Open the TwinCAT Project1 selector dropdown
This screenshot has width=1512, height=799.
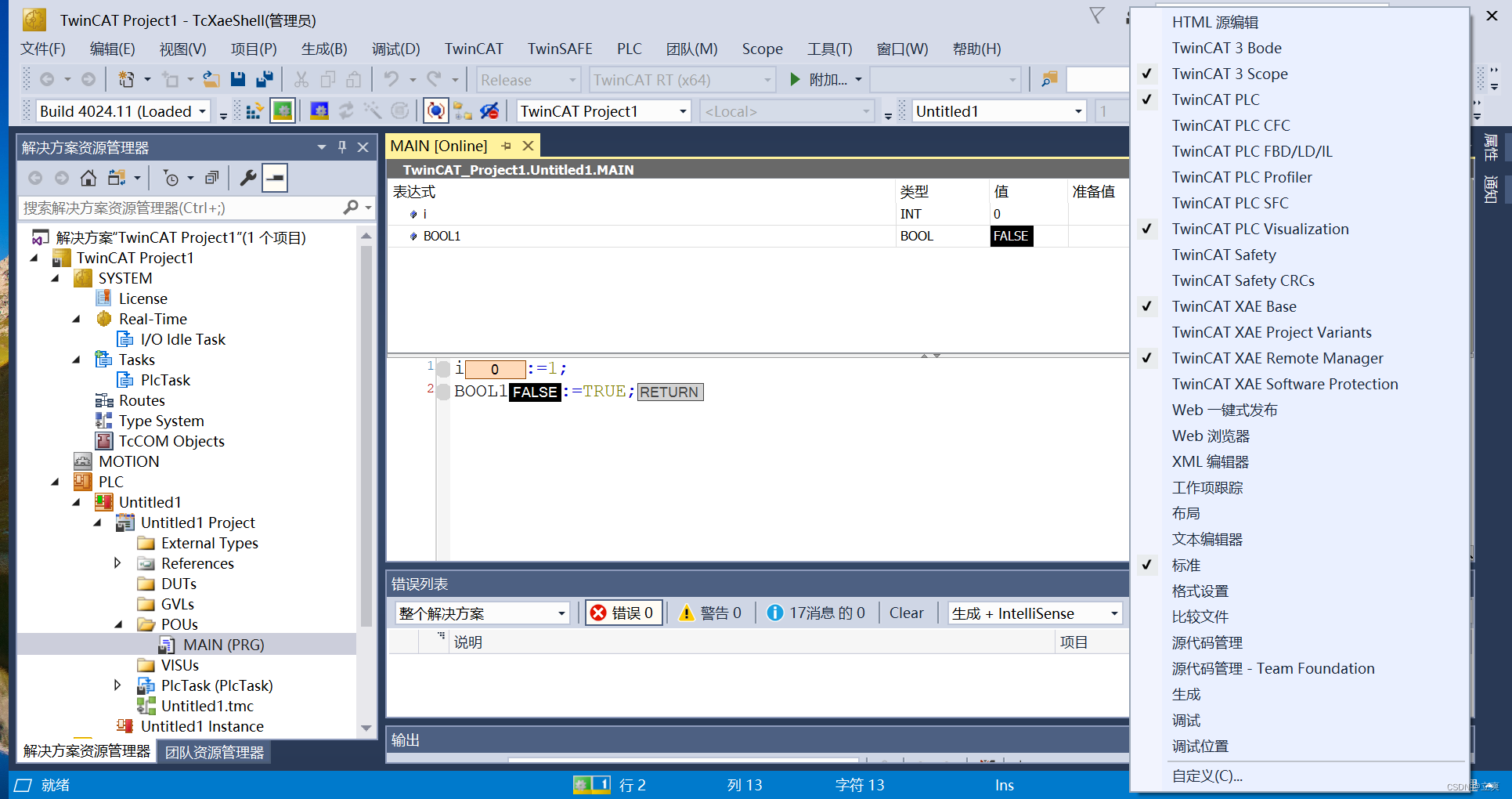click(683, 111)
